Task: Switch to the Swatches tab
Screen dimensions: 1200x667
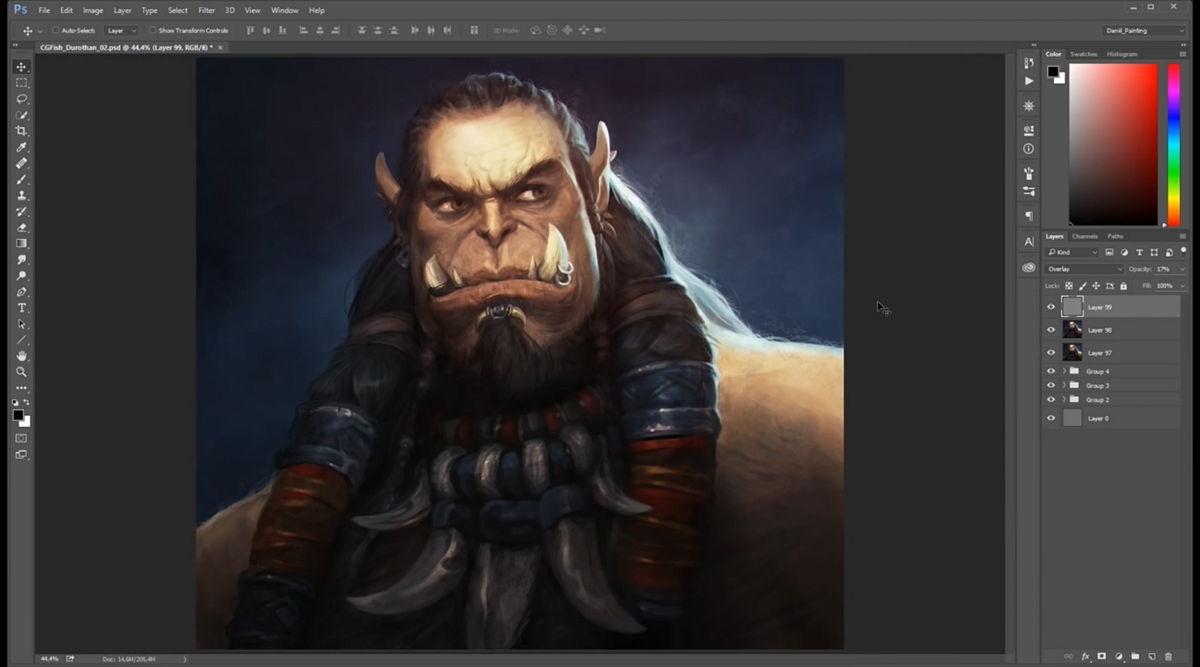Action: [1084, 54]
